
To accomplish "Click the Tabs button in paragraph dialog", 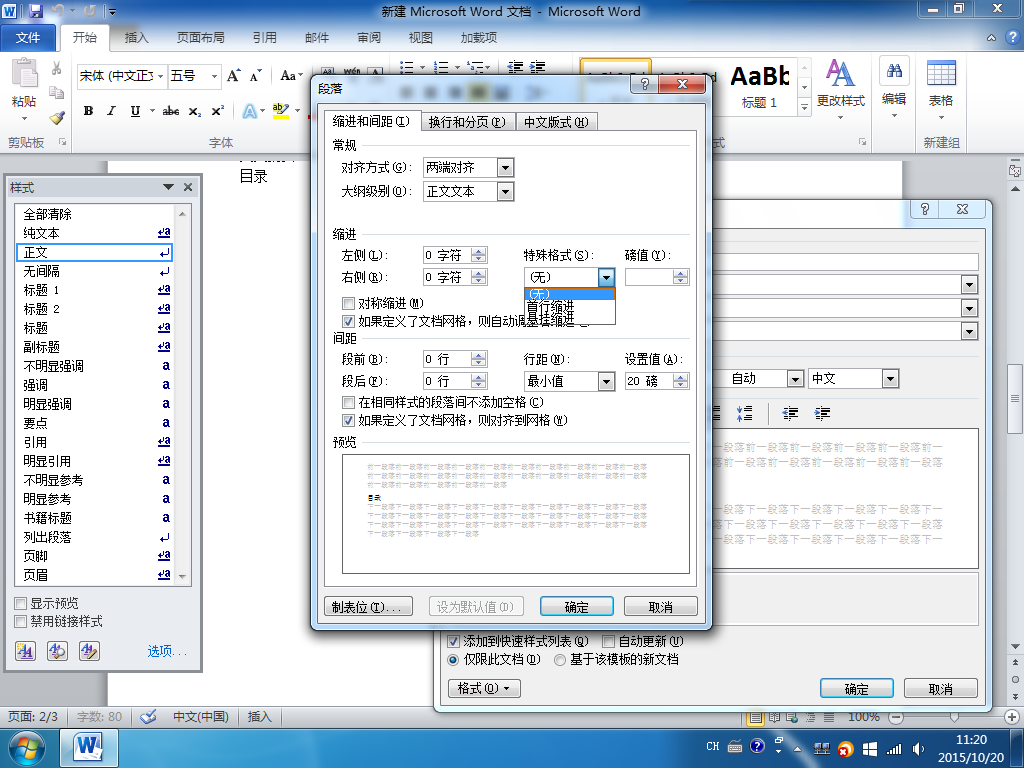I will click(368, 607).
